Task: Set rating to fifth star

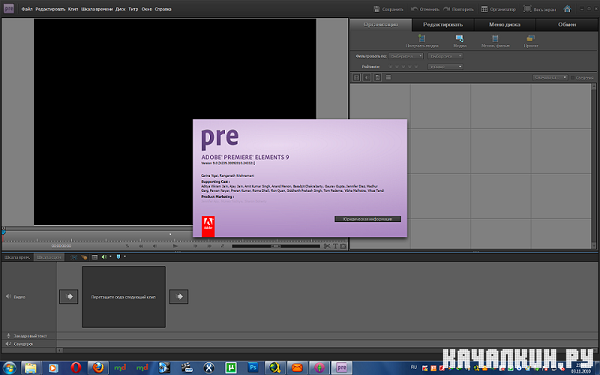Action: 416,67
